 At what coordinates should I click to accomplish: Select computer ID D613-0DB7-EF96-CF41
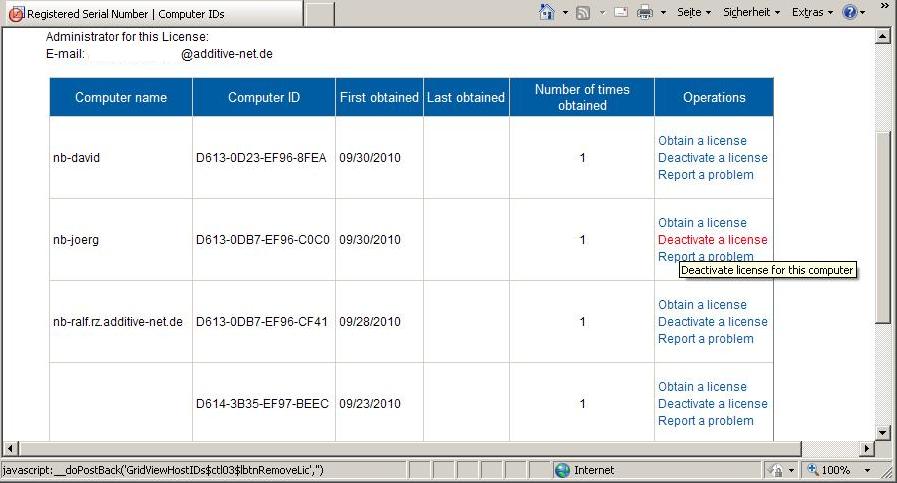[x=261, y=322]
